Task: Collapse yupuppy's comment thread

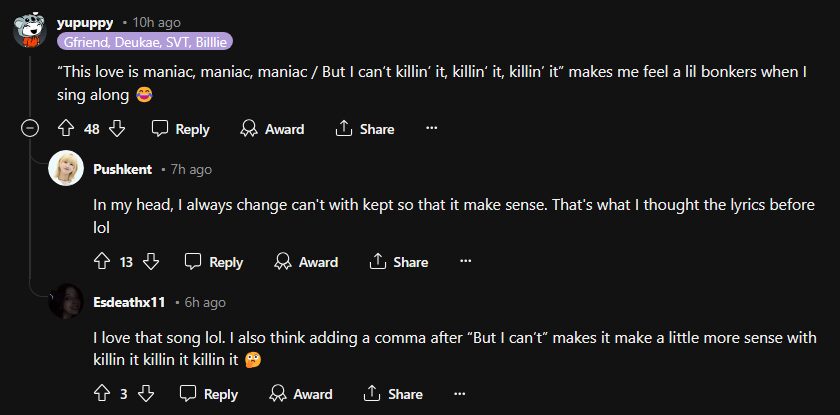Action: pyautogui.click(x=31, y=129)
